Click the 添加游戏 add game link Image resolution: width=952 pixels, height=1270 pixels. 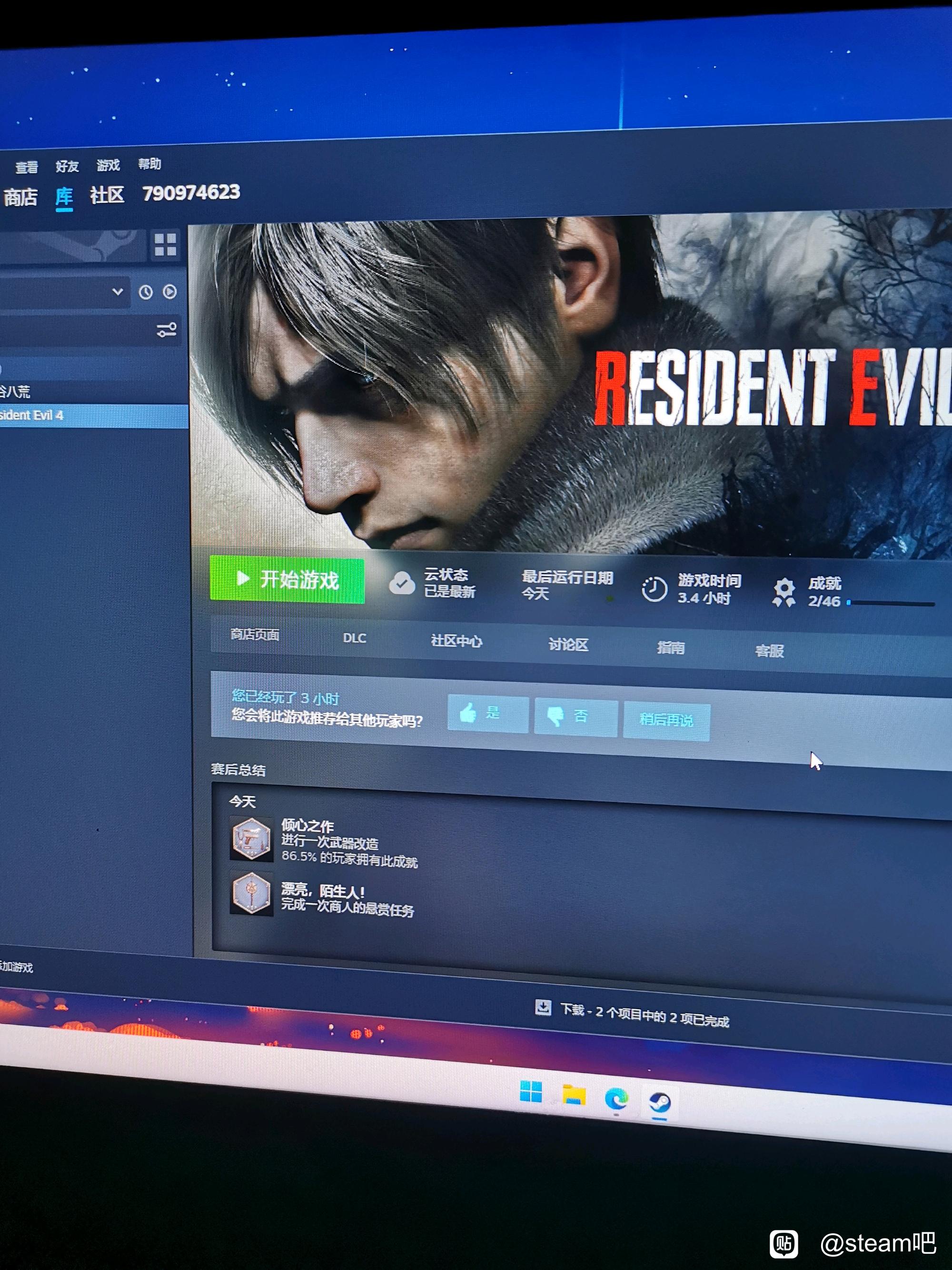click(16, 968)
